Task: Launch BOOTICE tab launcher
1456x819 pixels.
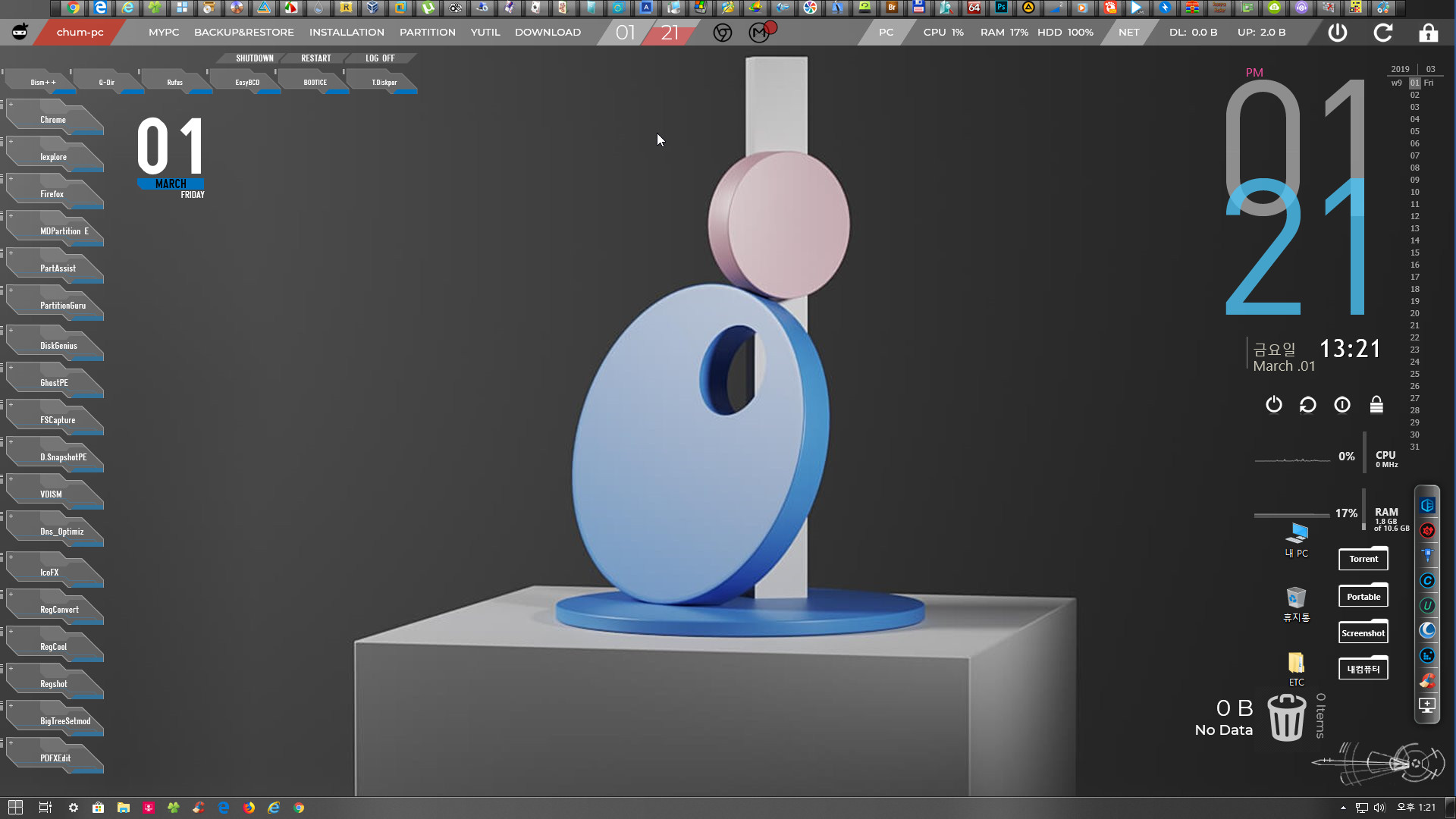Action: (315, 82)
